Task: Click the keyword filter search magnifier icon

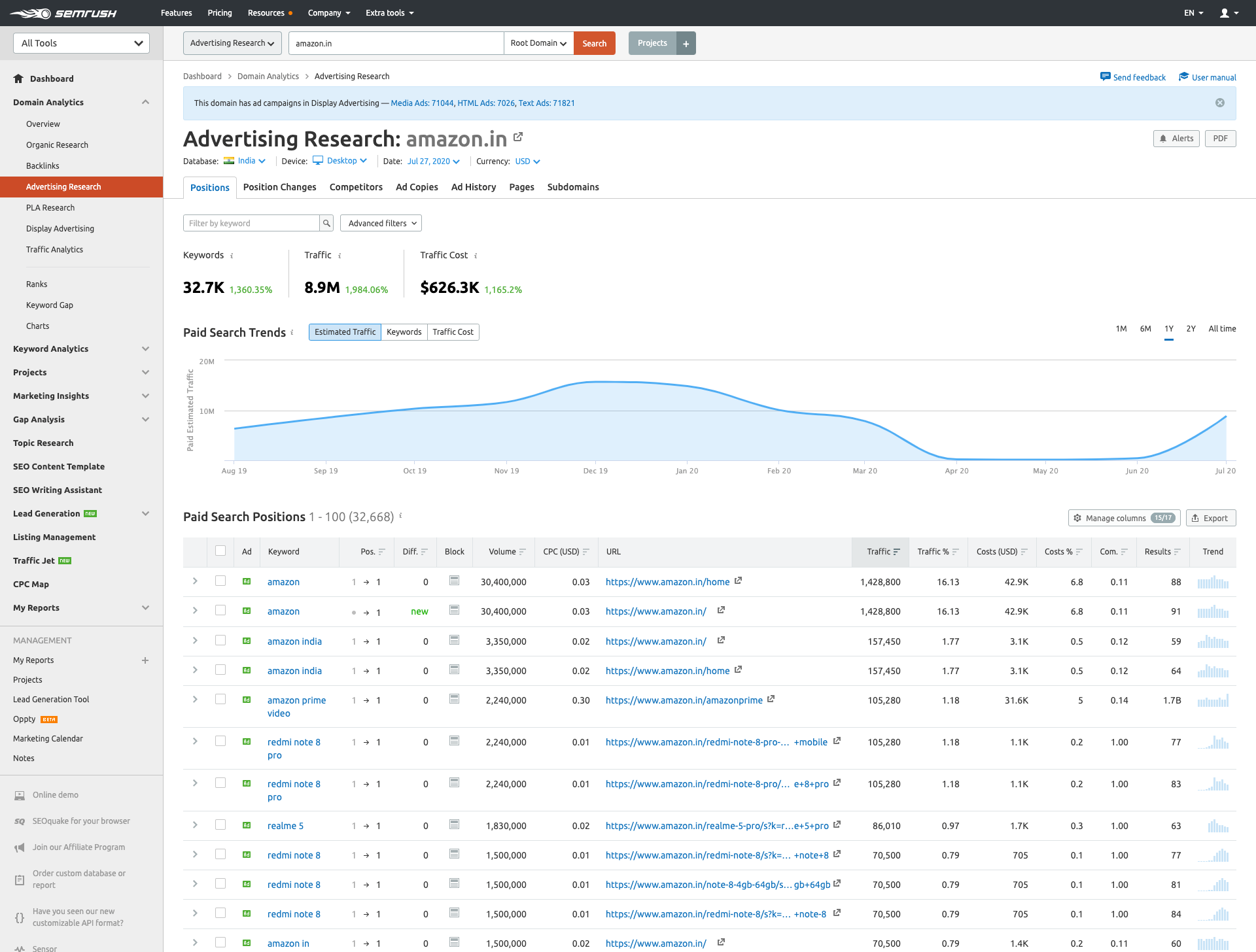Action: 326,224
